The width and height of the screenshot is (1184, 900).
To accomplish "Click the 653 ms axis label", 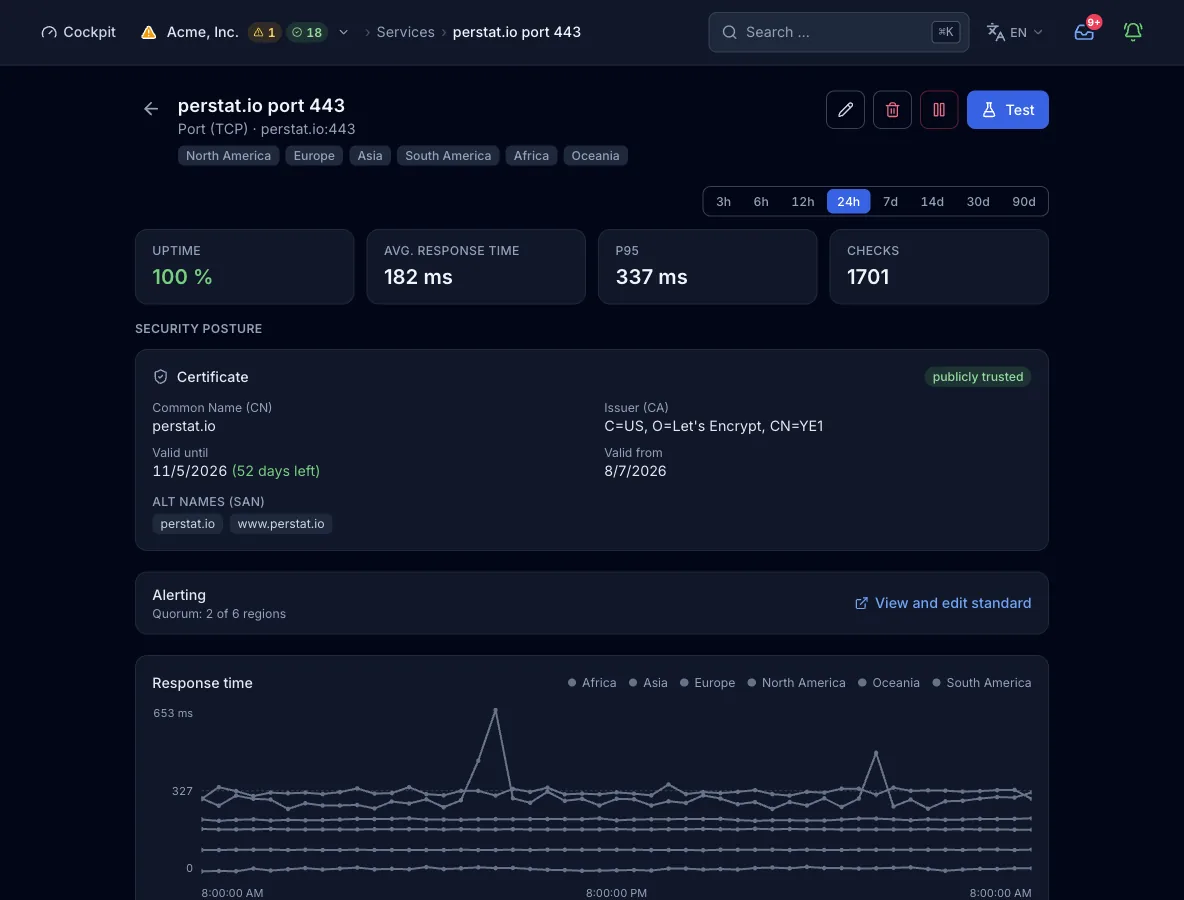I will click(x=173, y=714).
